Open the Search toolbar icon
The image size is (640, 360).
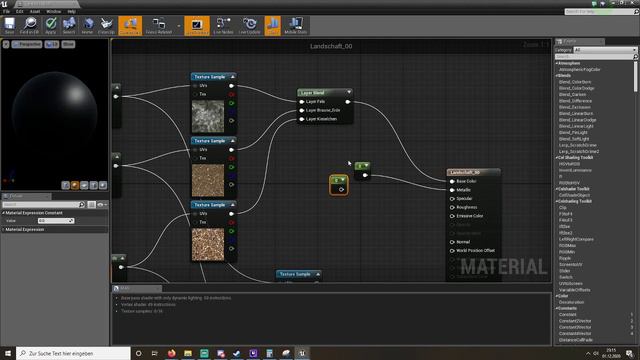click(69, 26)
